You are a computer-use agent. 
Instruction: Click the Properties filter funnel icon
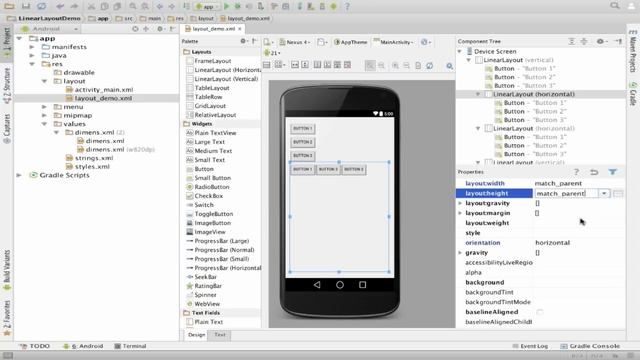pyautogui.click(x=613, y=172)
